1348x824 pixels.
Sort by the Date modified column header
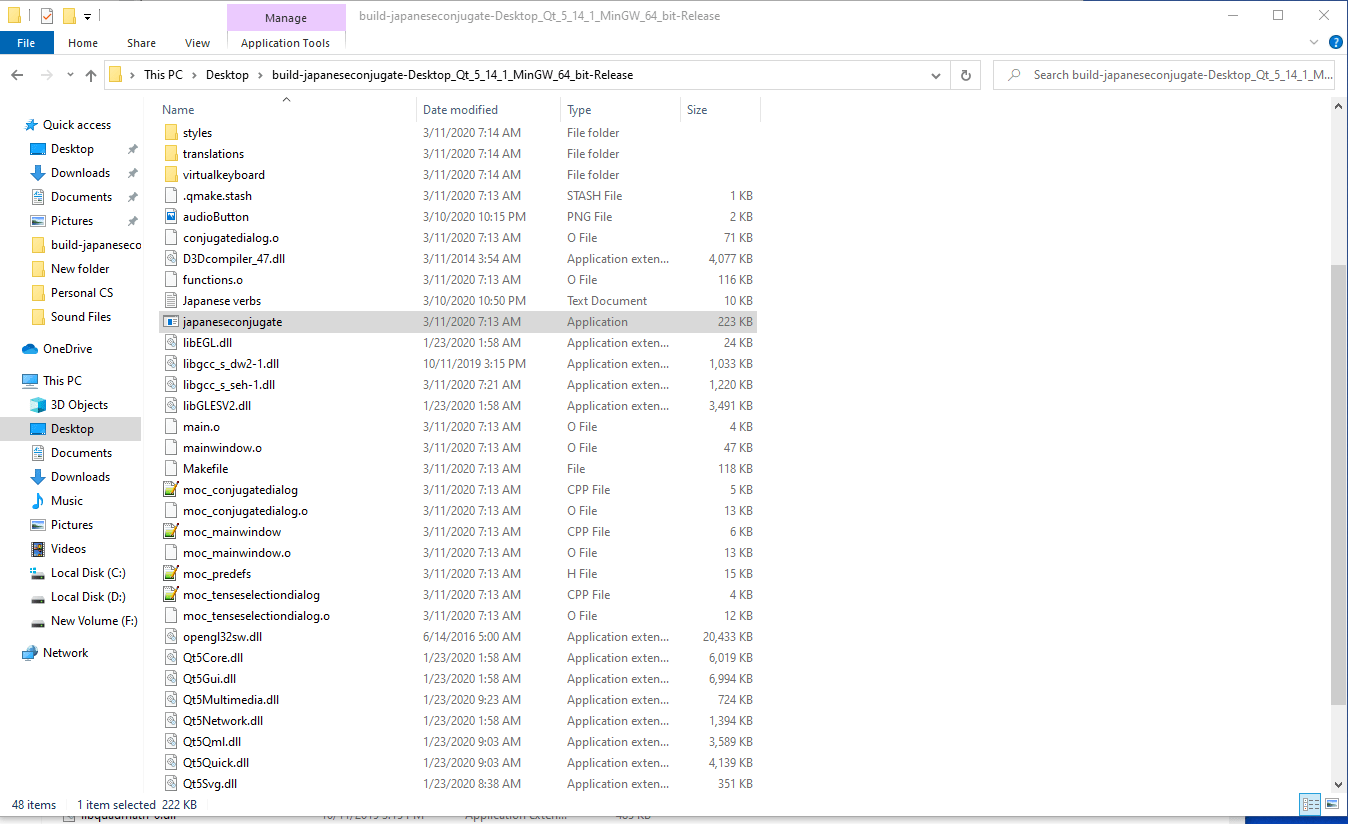[488, 110]
